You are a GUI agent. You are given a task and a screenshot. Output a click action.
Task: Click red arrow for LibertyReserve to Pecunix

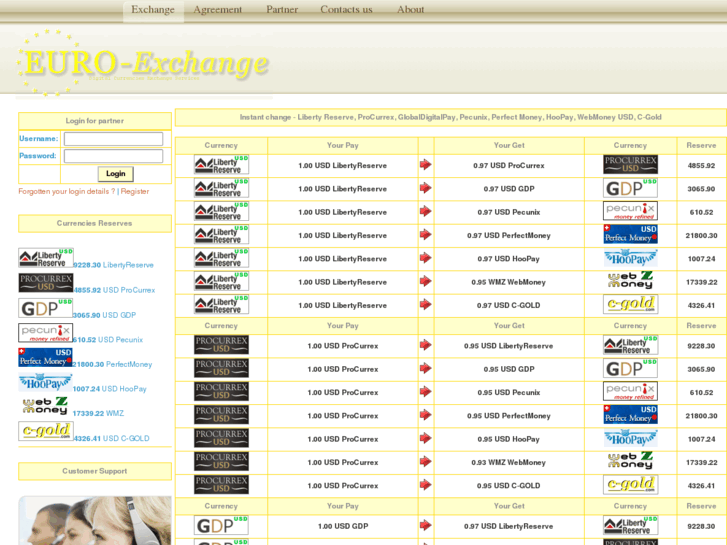coord(426,211)
